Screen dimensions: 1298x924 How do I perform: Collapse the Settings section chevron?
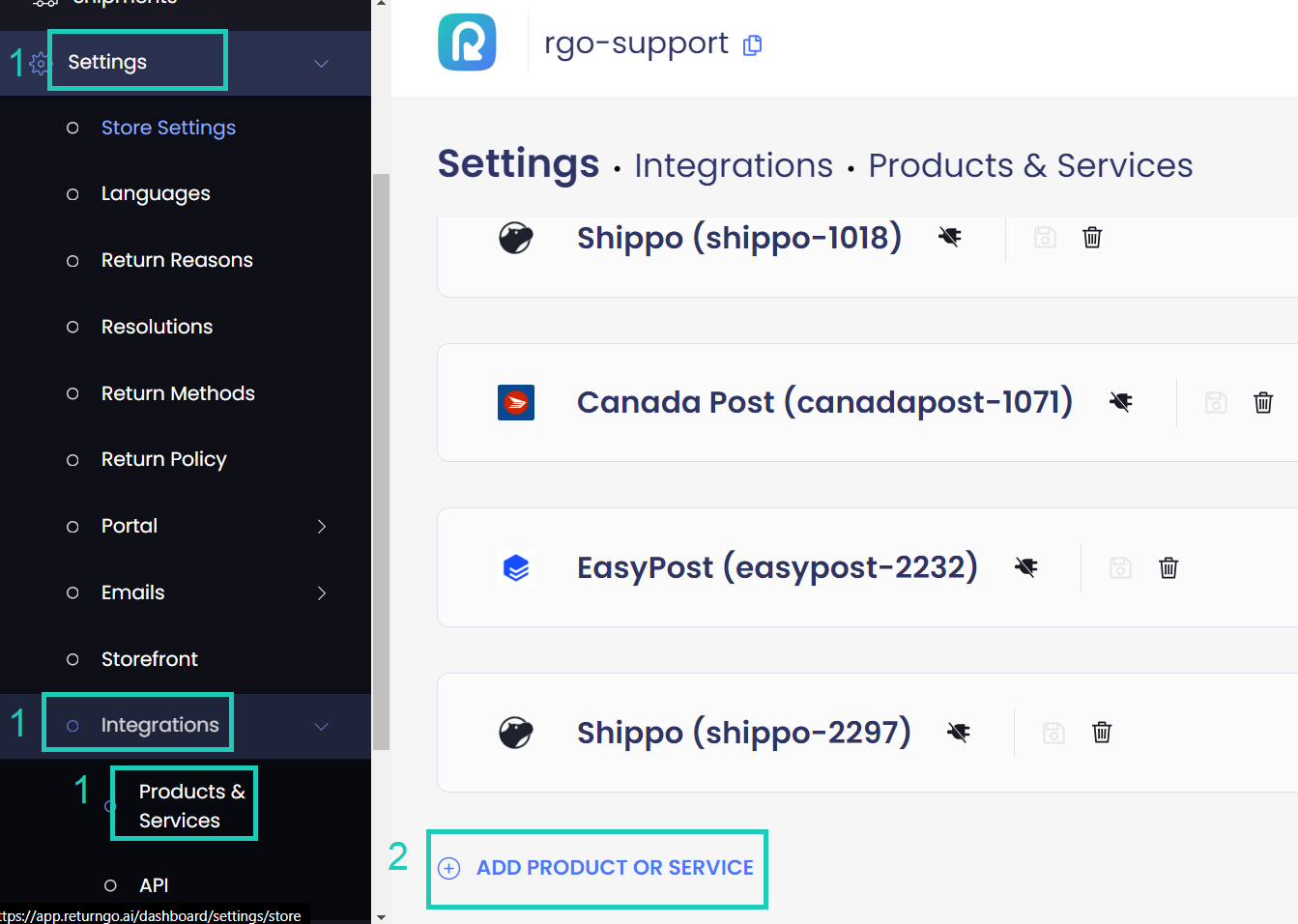[321, 62]
